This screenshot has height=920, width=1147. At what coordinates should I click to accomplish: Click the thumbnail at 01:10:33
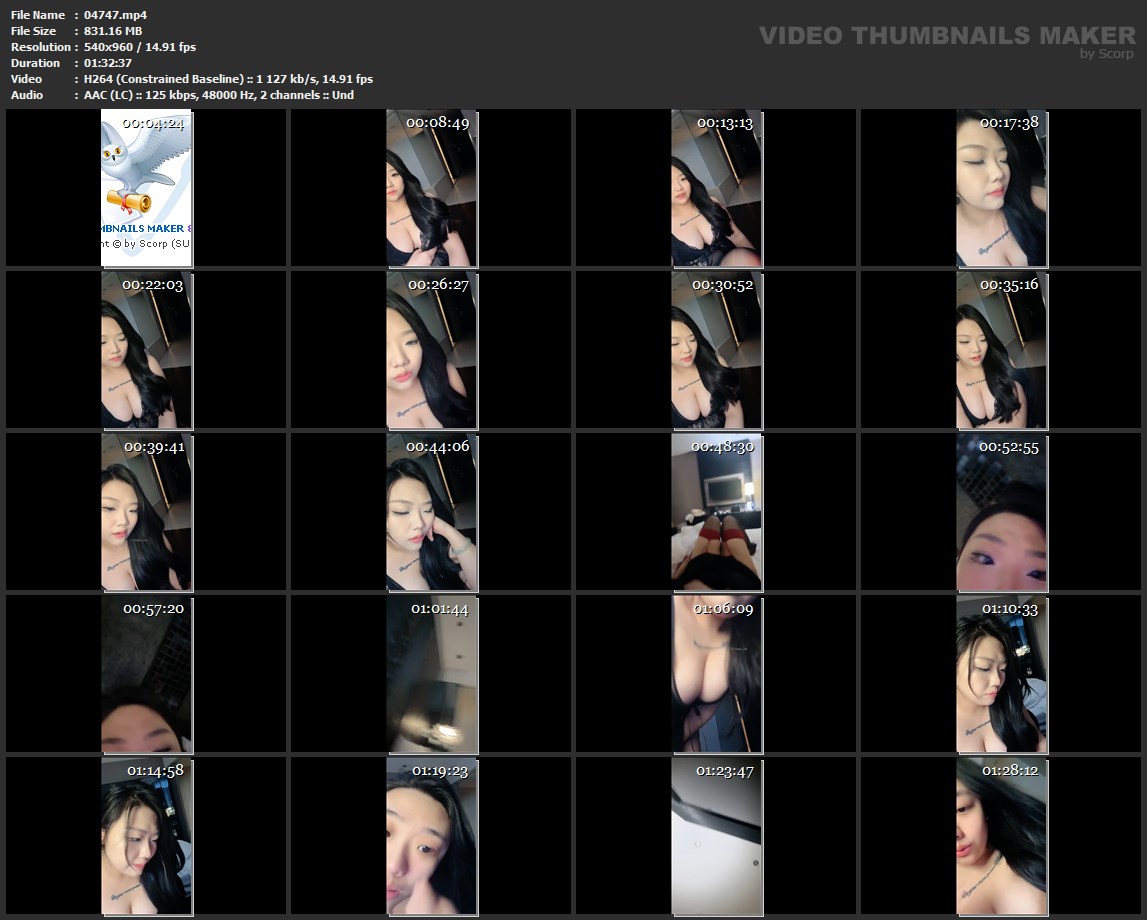pyautogui.click(x=1001, y=674)
